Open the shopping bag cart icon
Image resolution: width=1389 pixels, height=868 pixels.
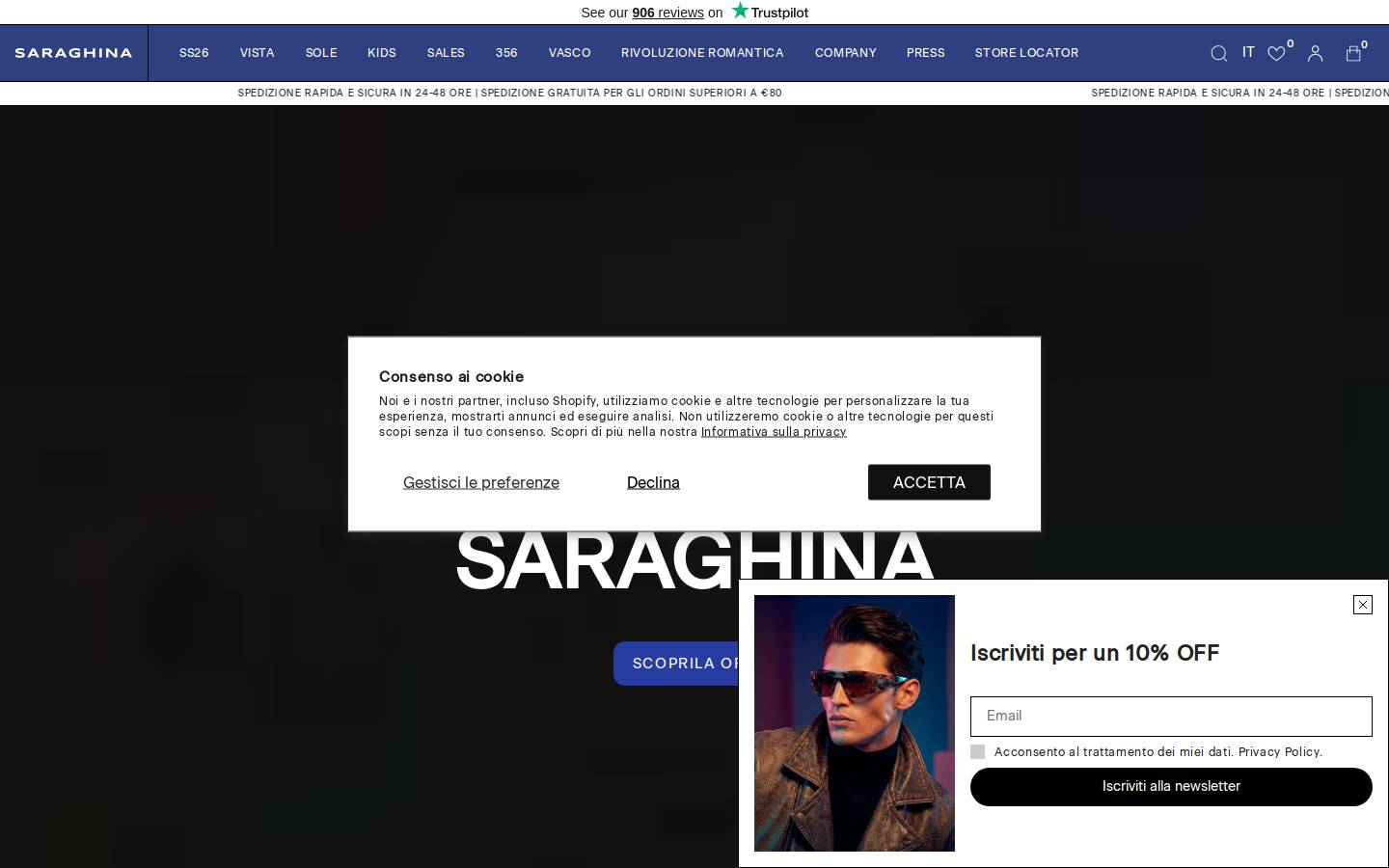1353,53
